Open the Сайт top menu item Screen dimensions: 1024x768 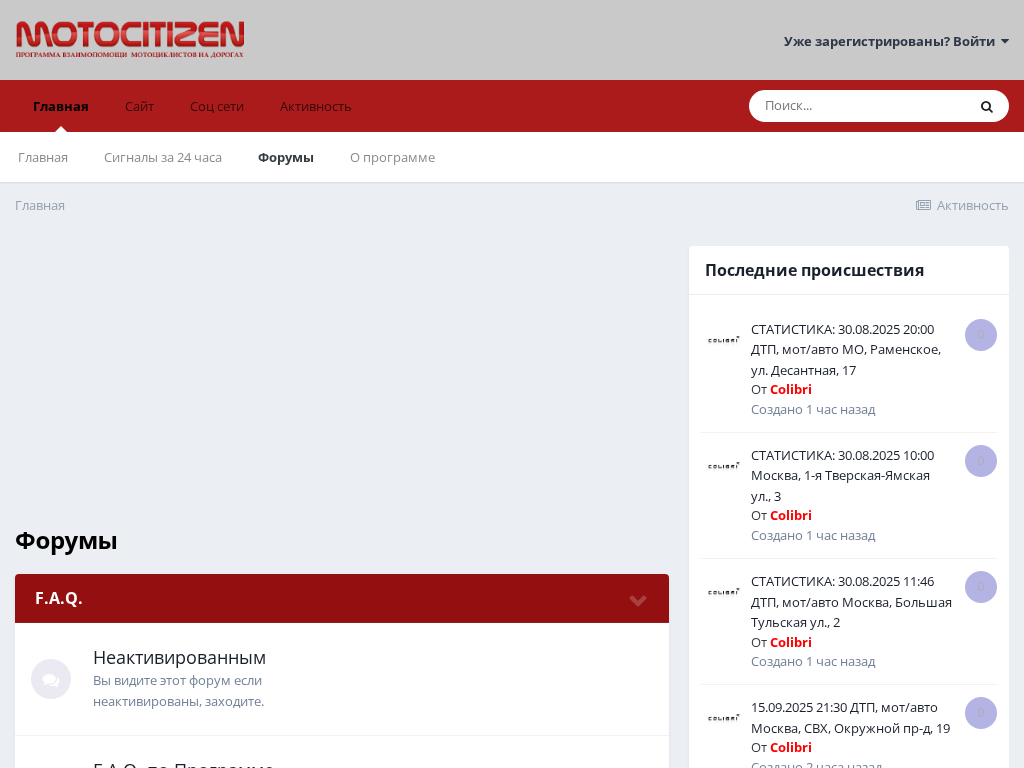click(139, 106)
